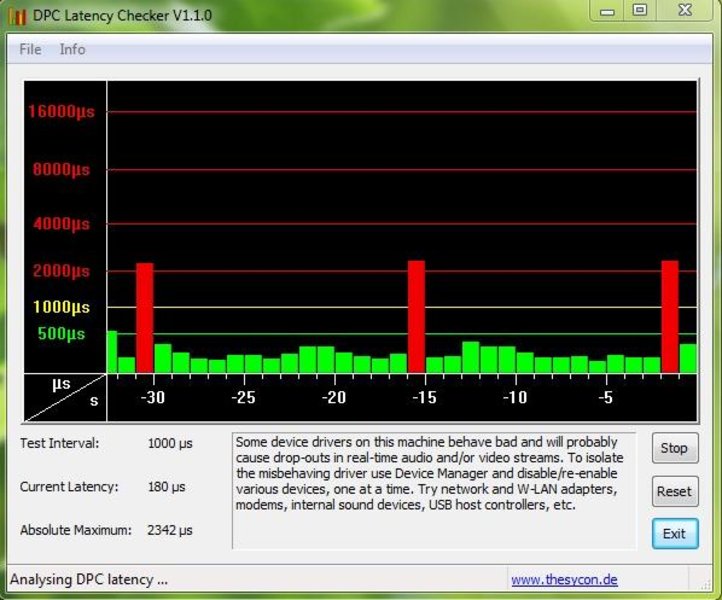
Task: Click the Absolute Maximum value 2342 µs
Action: point(170,530)
